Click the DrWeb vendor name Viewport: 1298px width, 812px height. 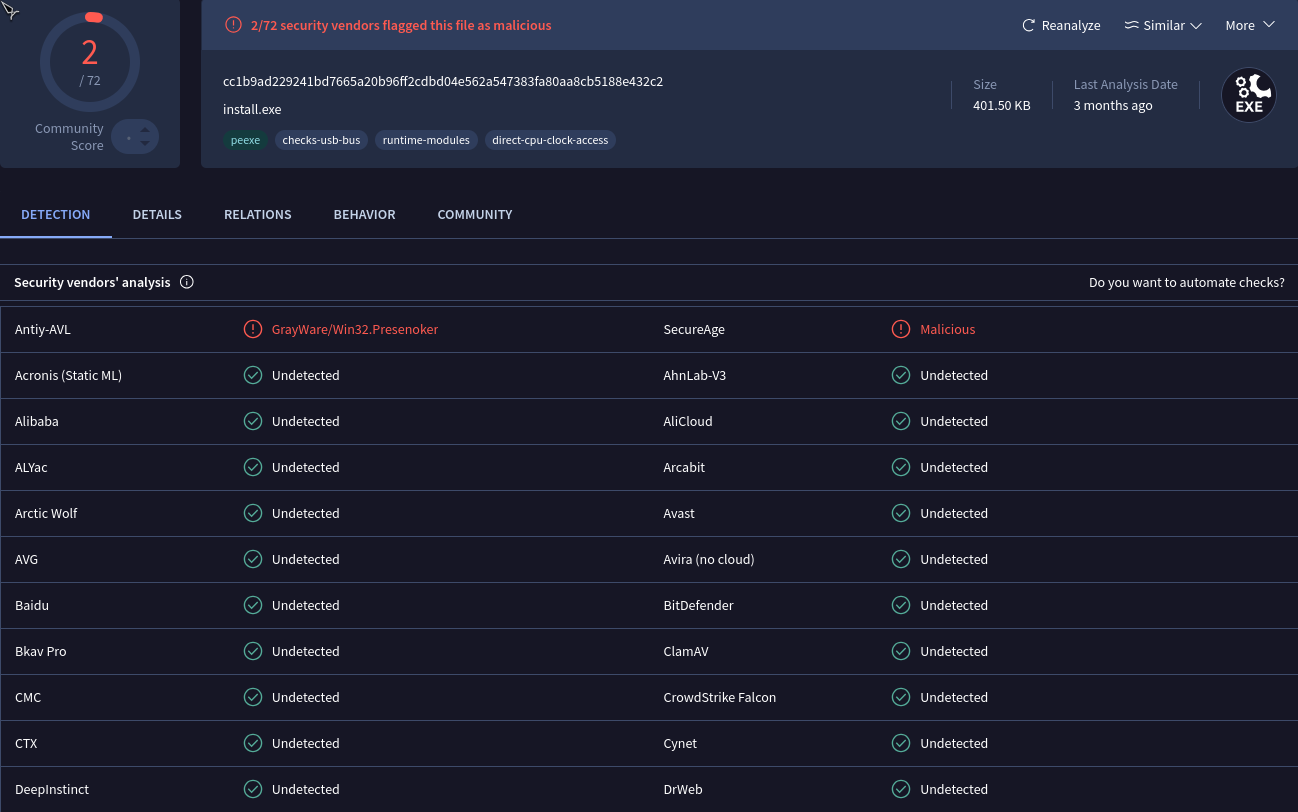683,789
